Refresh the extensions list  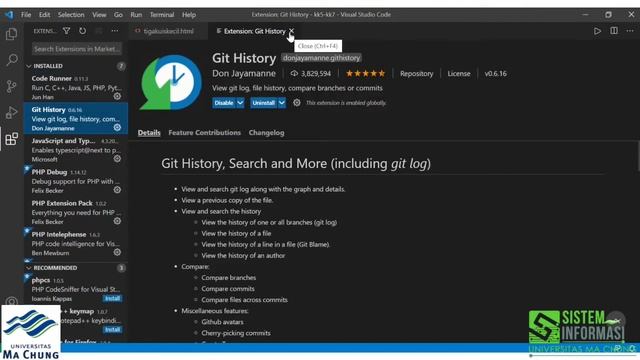pos(82,31)
